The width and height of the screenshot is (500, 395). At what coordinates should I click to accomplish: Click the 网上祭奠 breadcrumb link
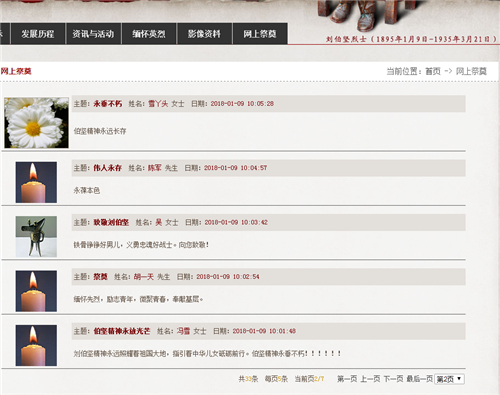click(x=471, y=71)
